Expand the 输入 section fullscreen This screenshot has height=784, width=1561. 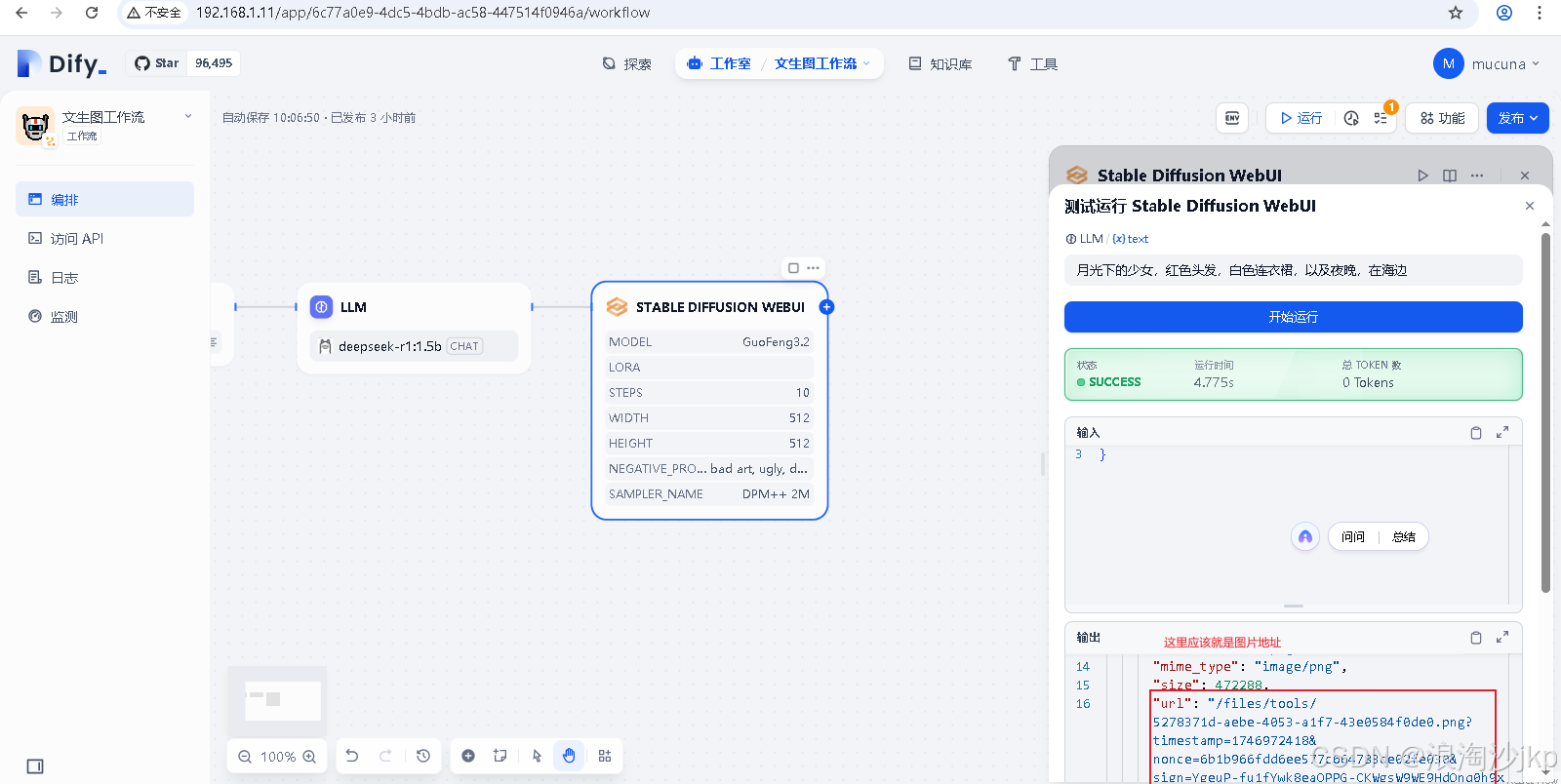(x=1502, y=432)
